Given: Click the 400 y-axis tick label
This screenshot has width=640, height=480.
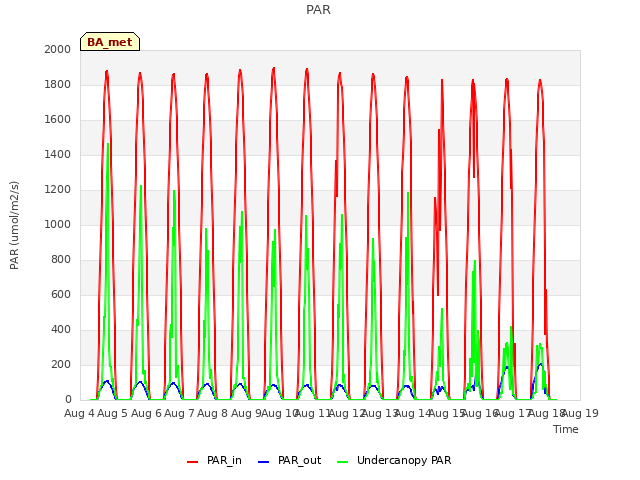Looking at the screenshot, I should (x=61, y=330).
